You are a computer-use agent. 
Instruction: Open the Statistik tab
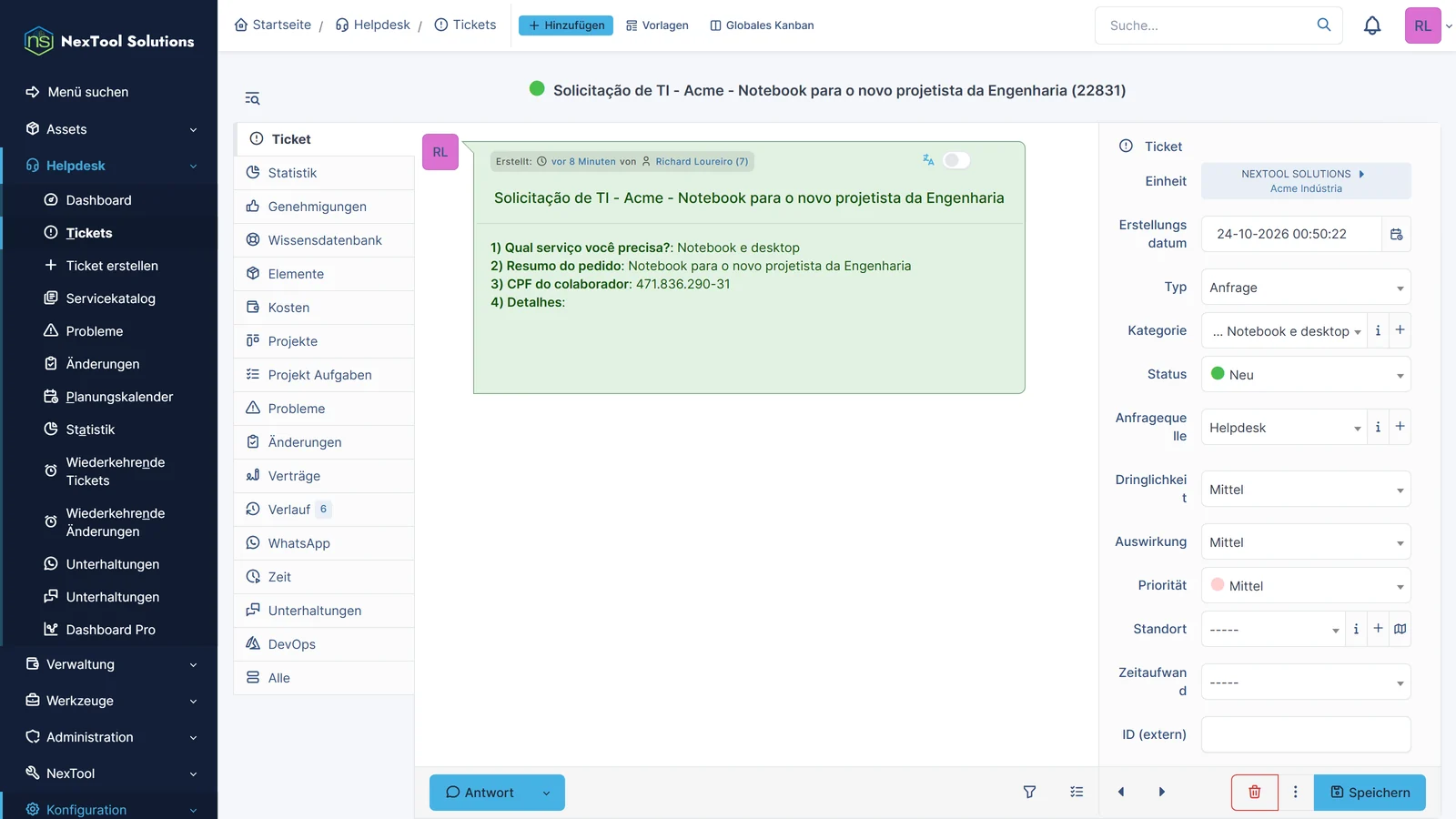pyautogui.click(x=324, y=173)
